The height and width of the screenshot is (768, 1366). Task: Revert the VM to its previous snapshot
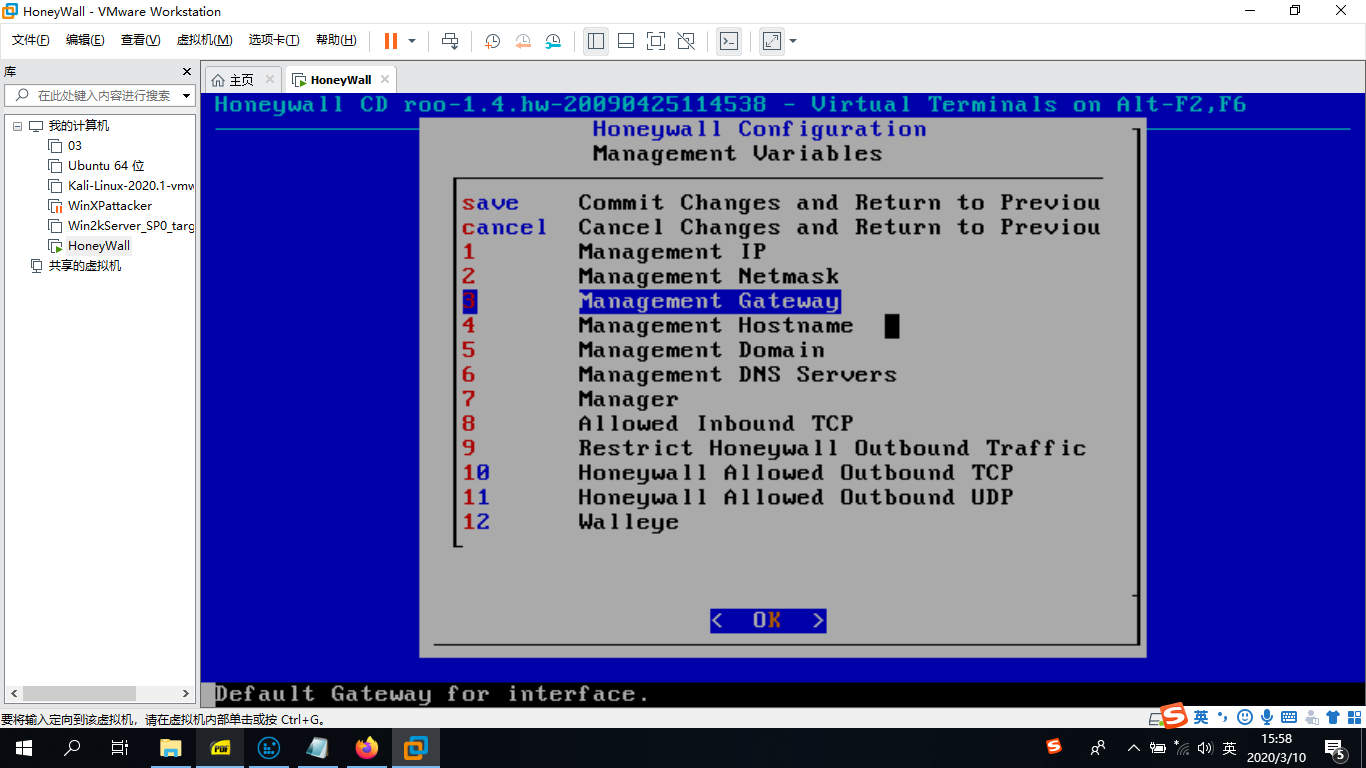pyautogui.click(x=523, y=41)
